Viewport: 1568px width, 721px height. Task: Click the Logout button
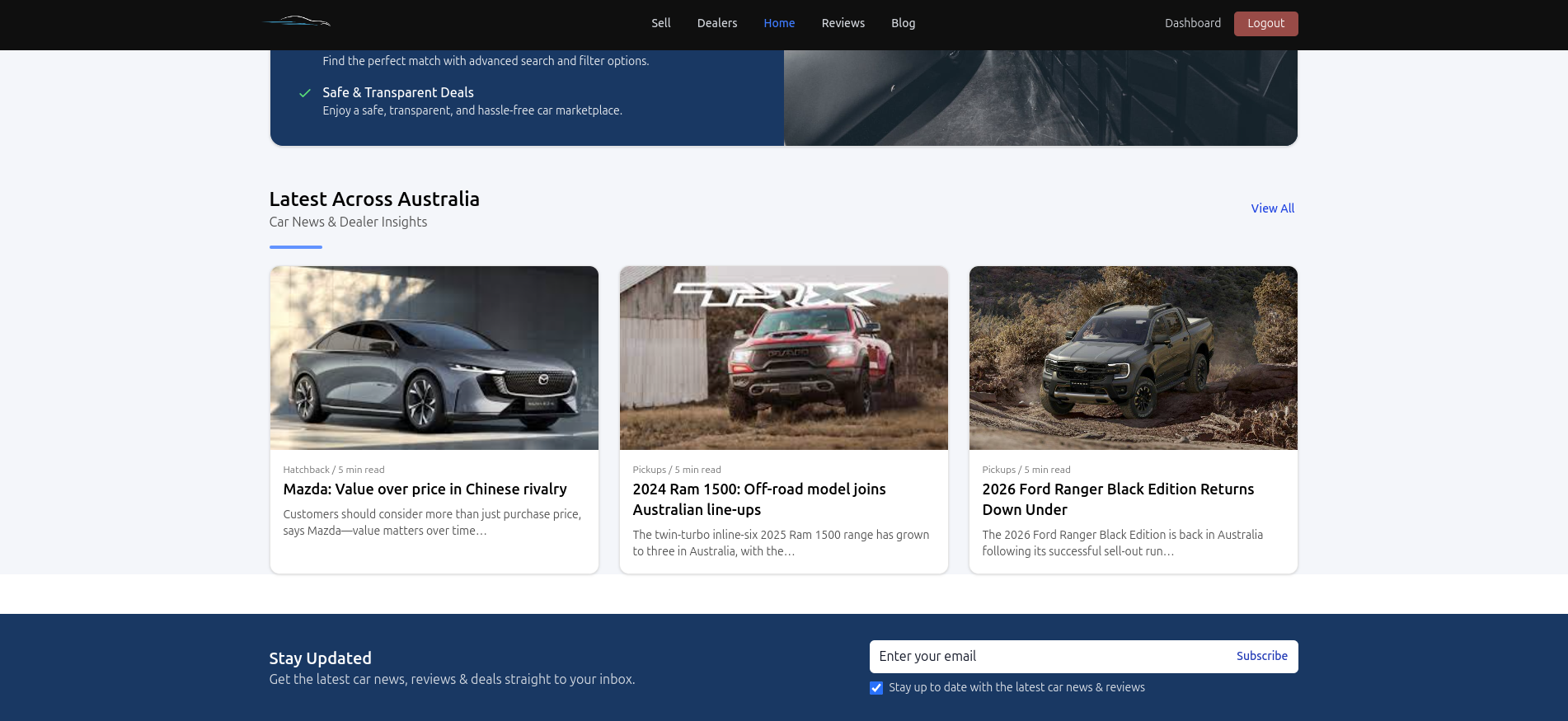[x=1265, y=23]
